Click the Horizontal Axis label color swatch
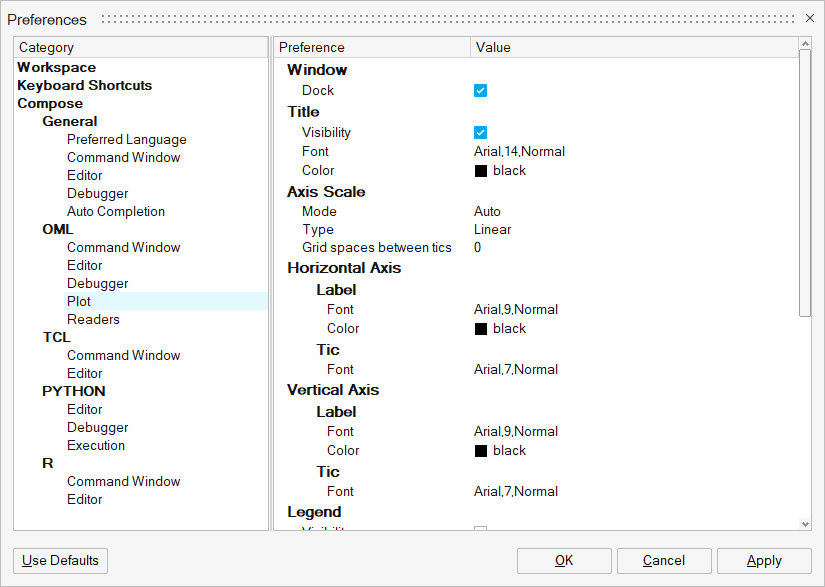The width and height of the screenshot is (825, 587). (481, 329)
